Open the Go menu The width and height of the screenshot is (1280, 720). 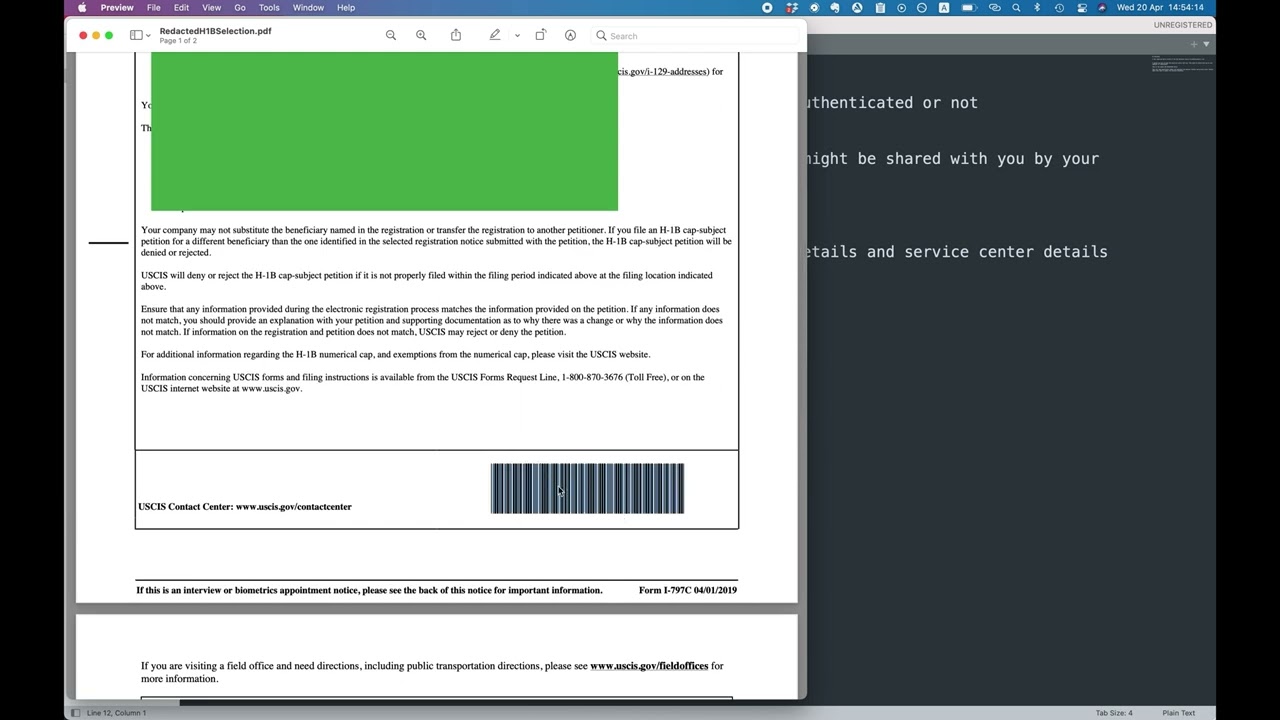(240, 7)
